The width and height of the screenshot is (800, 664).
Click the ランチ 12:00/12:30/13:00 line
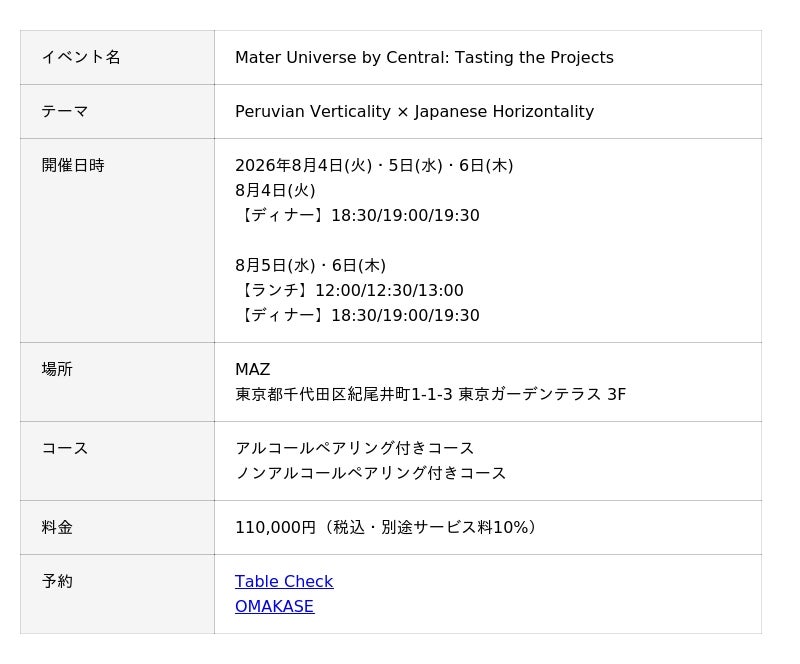tap(349, 290)
